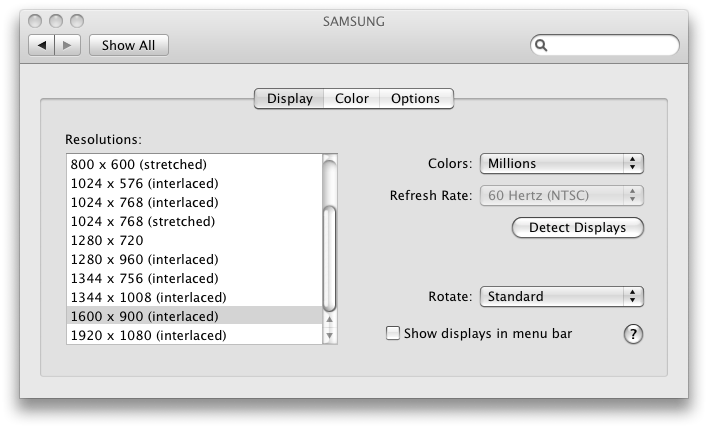Viewport: 708px width, 428px height.
Task: Open the Colors dropdown showing Millions
Action: click(562, 163)
